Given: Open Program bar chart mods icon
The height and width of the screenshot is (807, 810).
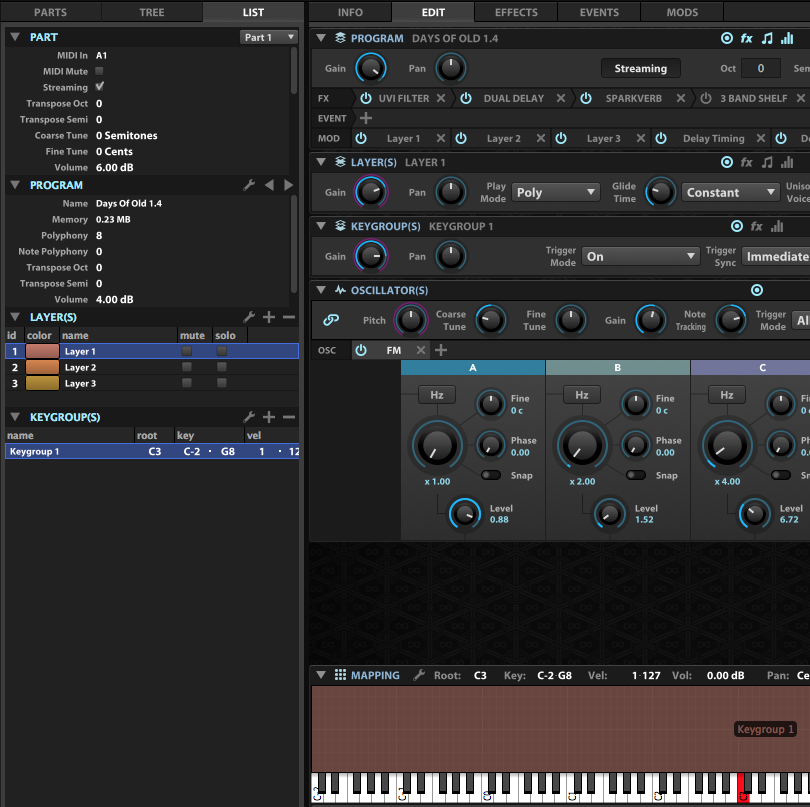Looking at the screenshot, I should point(787,38).
